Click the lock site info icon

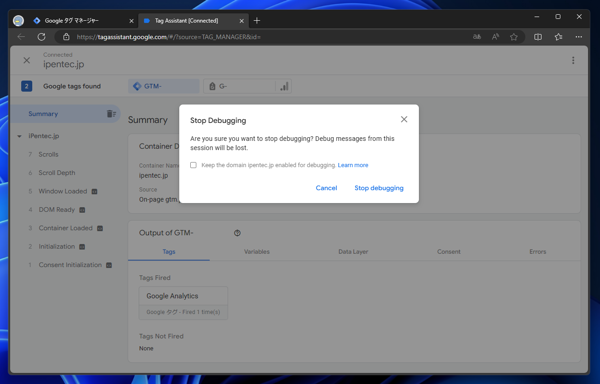pos(66,37)
